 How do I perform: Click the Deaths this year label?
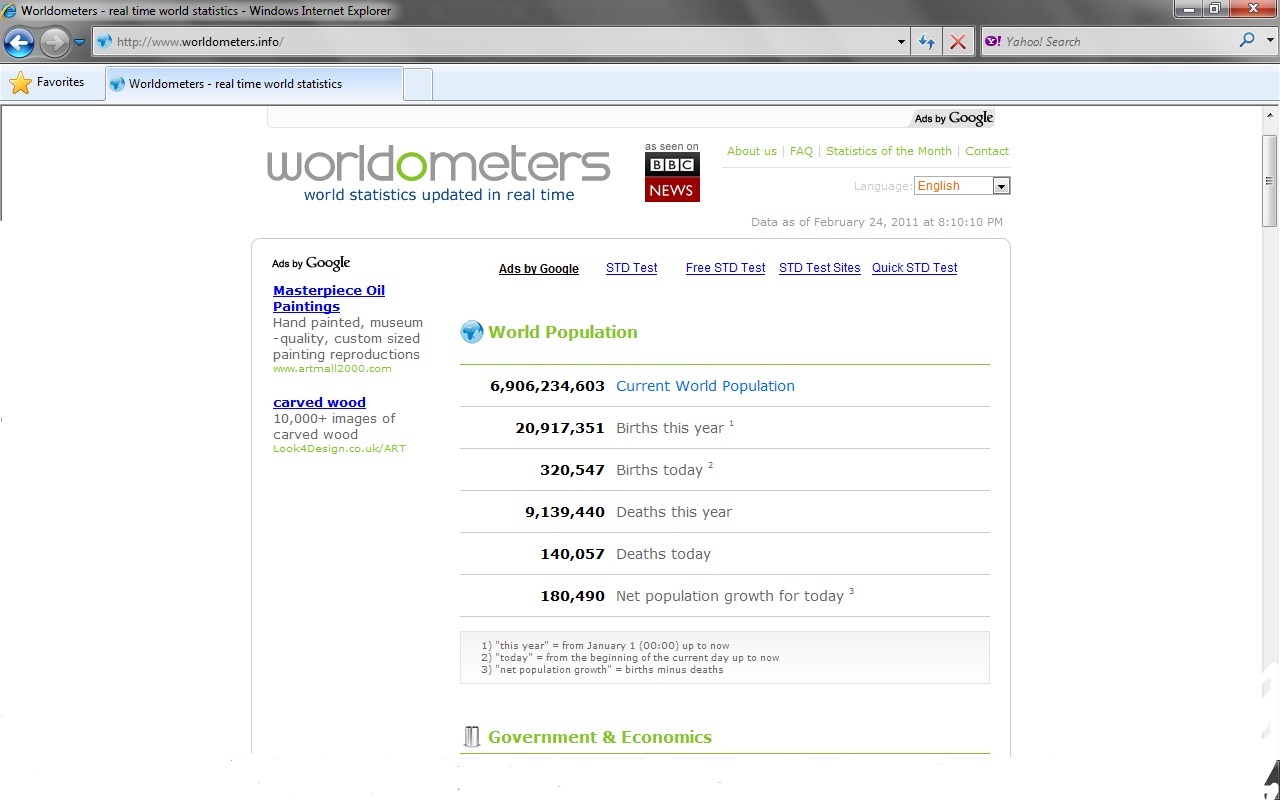pyautogui.click(x=674, y=512)
